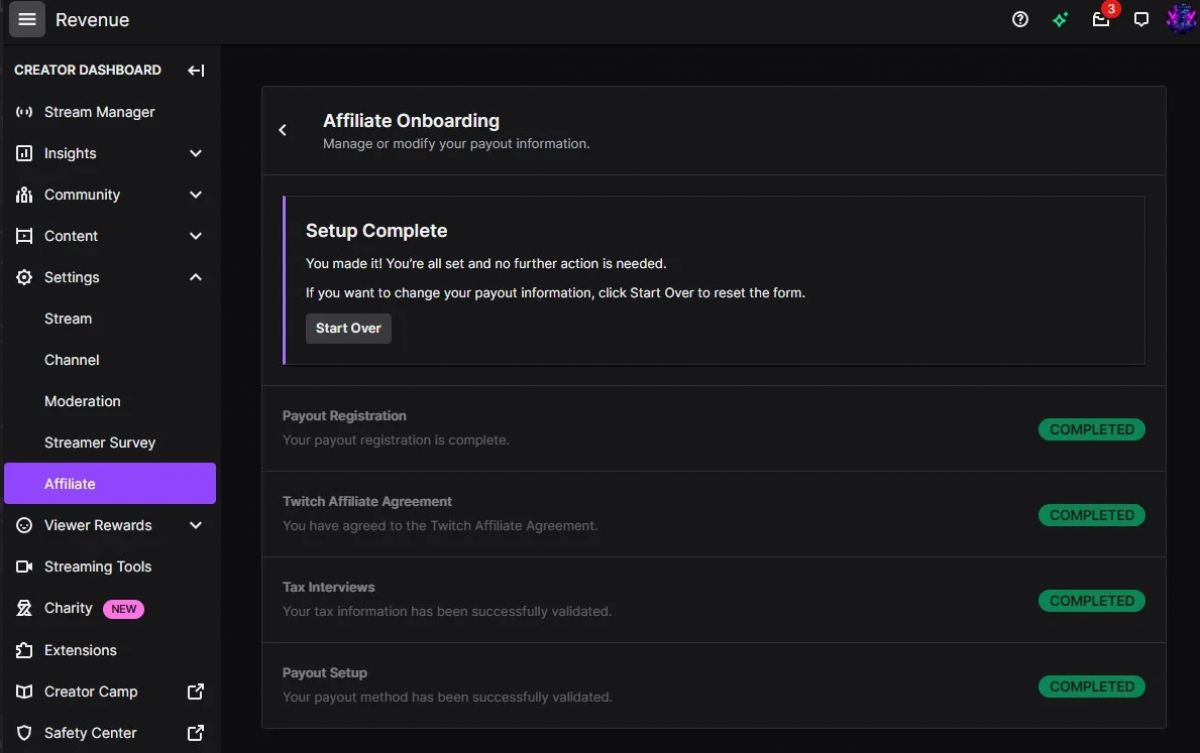Click Tax Interviews COMPLETED badge

tap(1091, 601)
